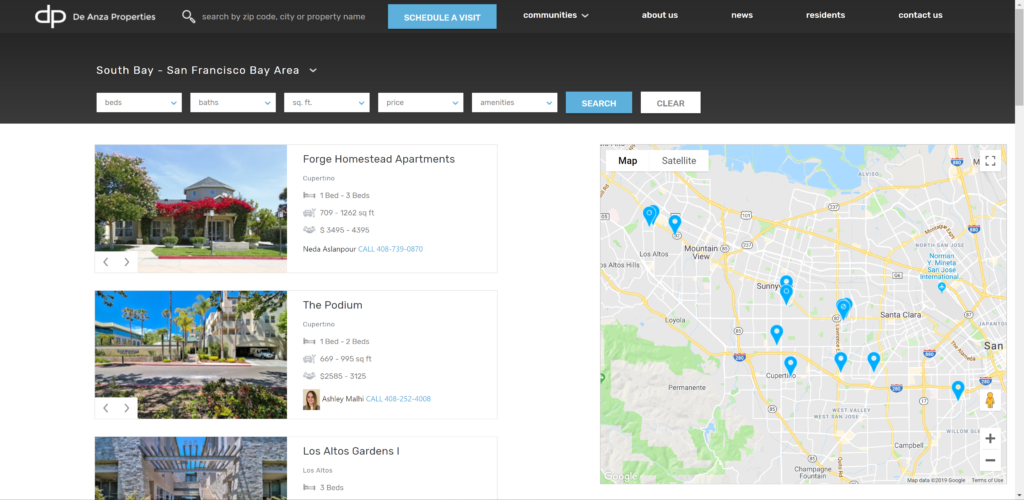The width and height of the screenshot is (1024, 500).
Task: Zoom out on the map
Action: [990, 460]
